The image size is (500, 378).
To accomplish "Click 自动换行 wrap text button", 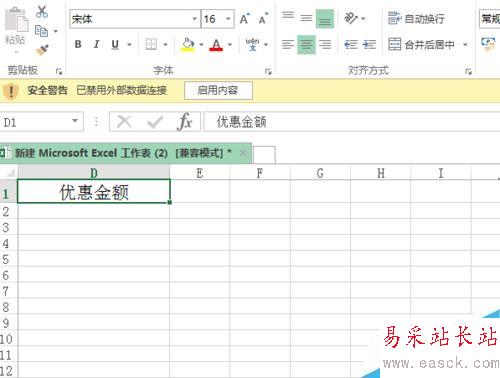I will [416, 19].
